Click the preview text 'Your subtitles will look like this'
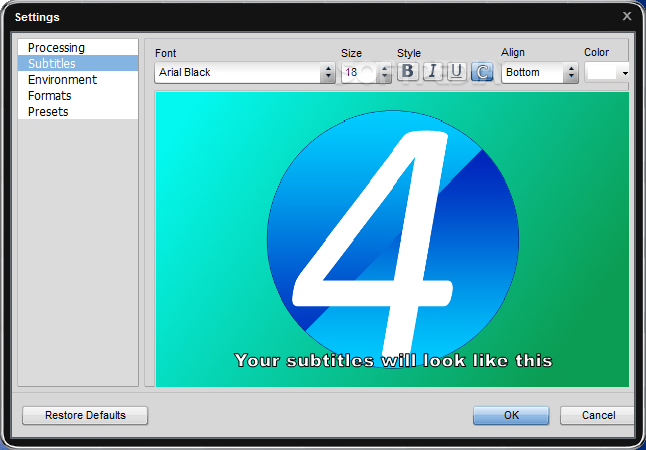The height and width of the screenshot is (450, 646). pyautogui.click(x=393, y=361)
